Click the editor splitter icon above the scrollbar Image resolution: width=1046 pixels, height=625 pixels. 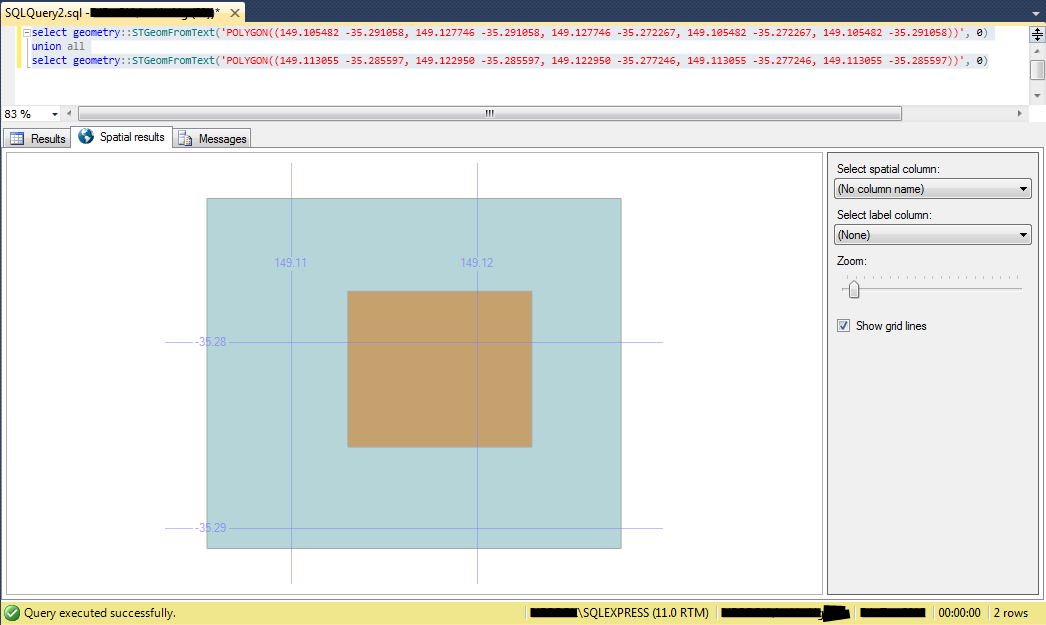tap(1036, 35)
